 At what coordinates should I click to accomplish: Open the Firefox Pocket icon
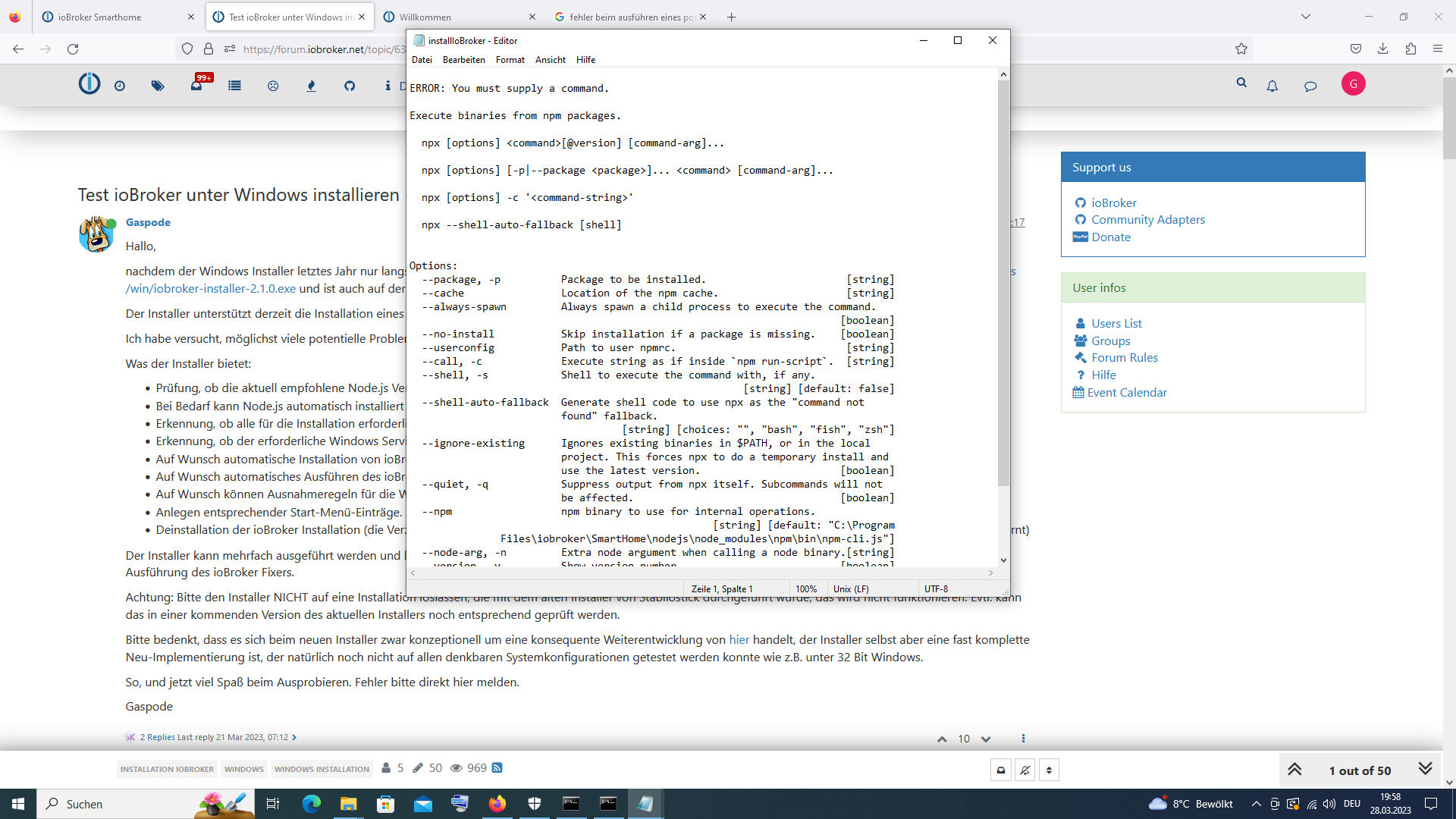1356,49
